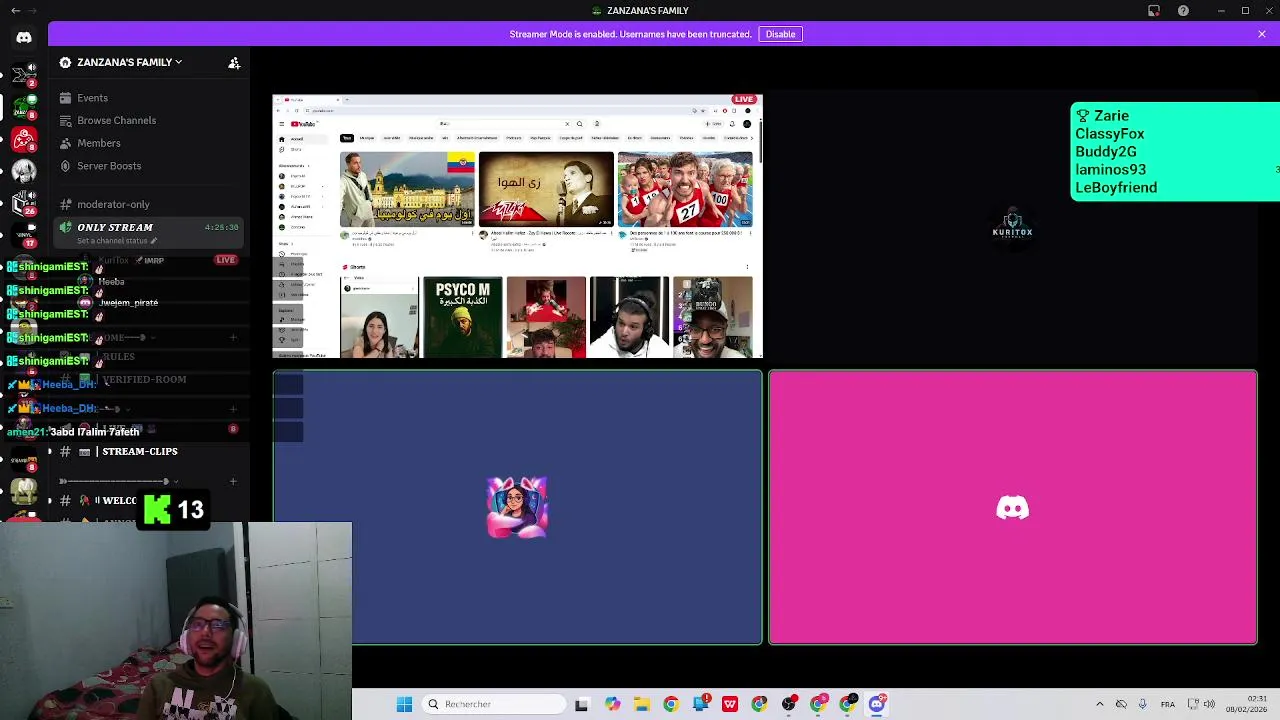Dismiss the Streamer Mode banner
This screenshot has height=720, width=1280.
1262,34
